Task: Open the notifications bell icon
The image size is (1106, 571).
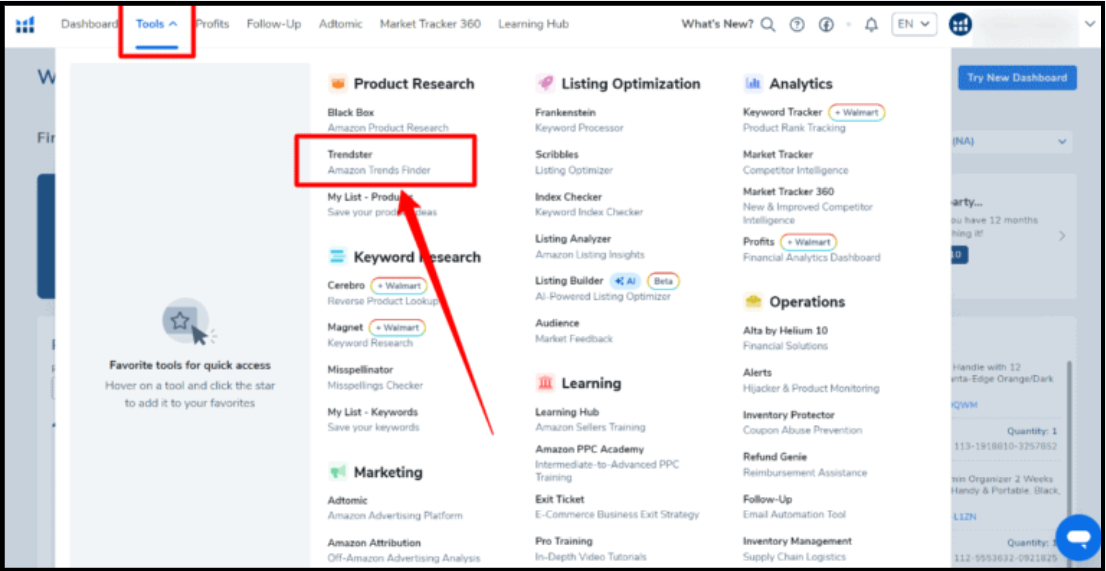Action: tap(871, 25)
